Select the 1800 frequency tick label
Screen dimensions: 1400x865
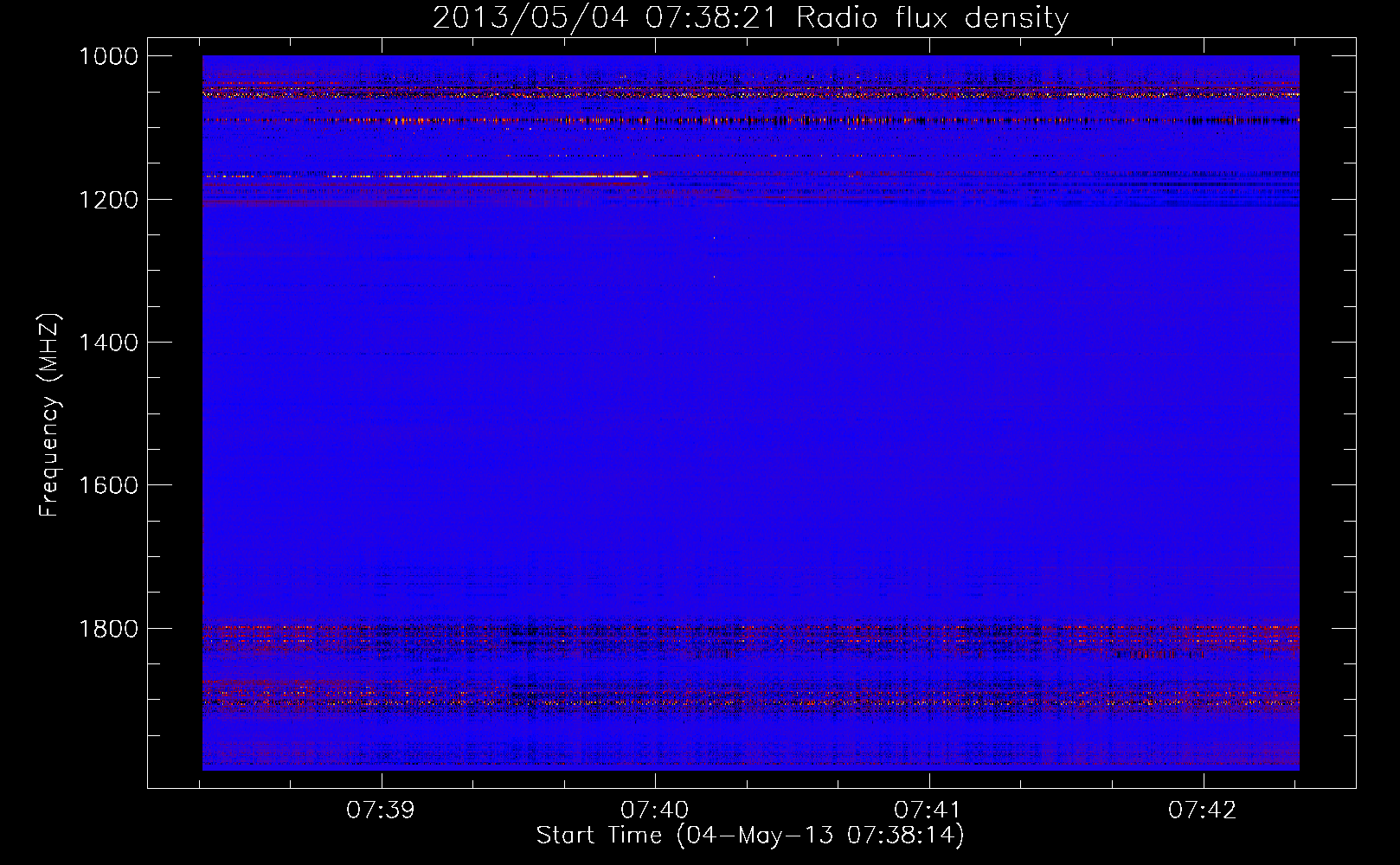pos(108,629)
